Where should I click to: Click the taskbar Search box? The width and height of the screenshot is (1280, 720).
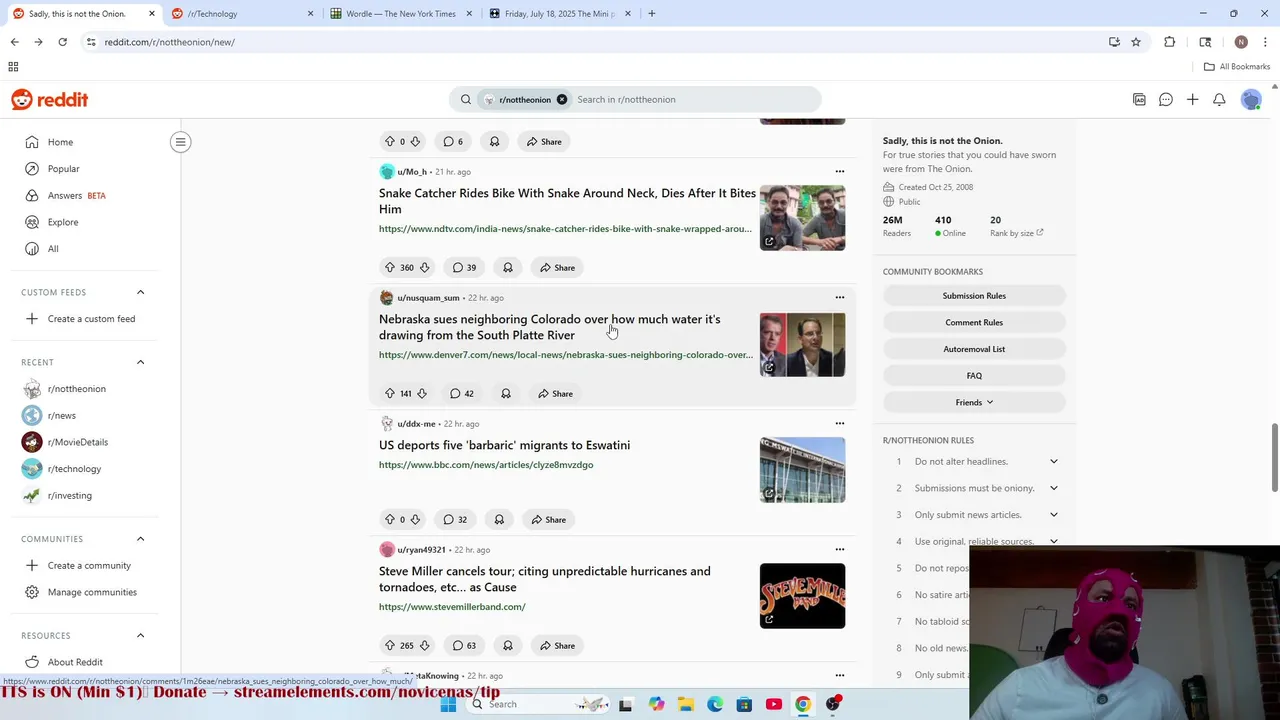(540, 704)
